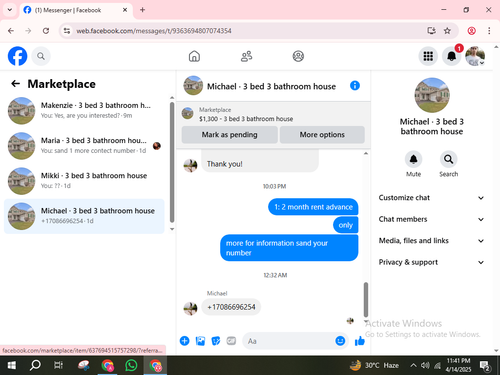The width and height of the screenshot is (500, 375).
Task: Open the nine-dot Menu grid
Action: pyautogui.click(x=428, y=56)
